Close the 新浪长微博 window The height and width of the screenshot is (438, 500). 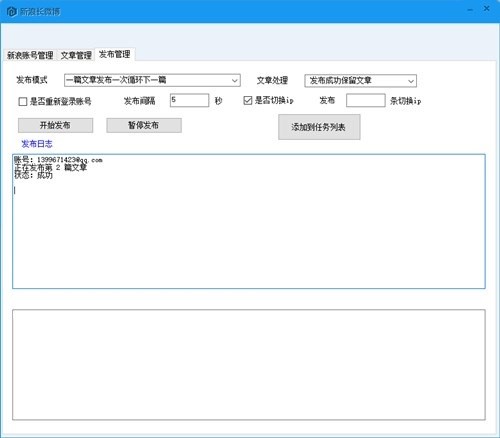[487, 9]
